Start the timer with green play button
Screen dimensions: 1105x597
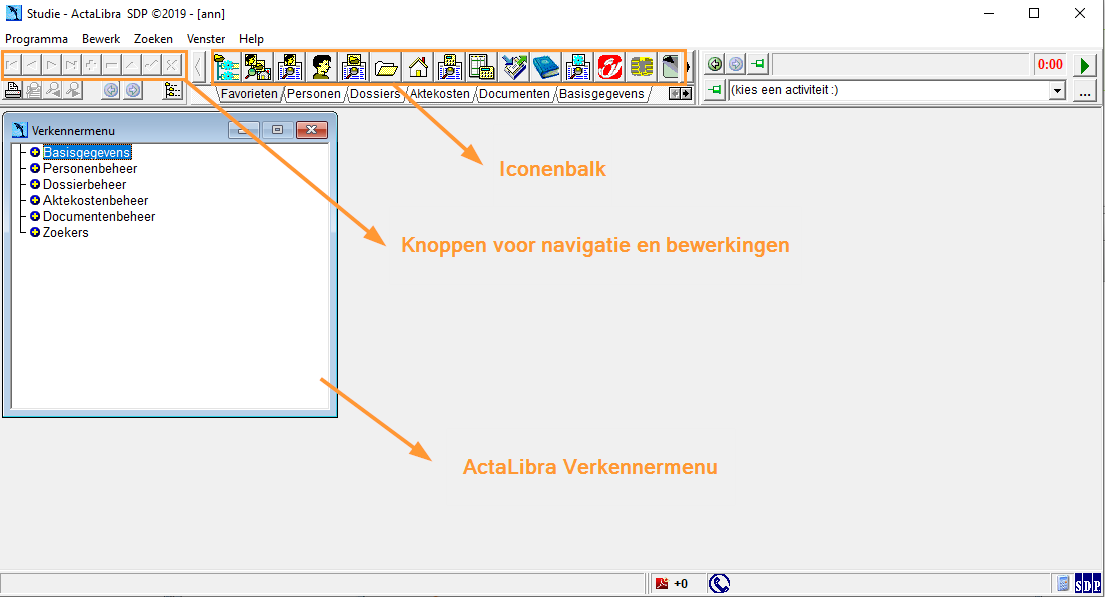click(x=1085, y=65)
